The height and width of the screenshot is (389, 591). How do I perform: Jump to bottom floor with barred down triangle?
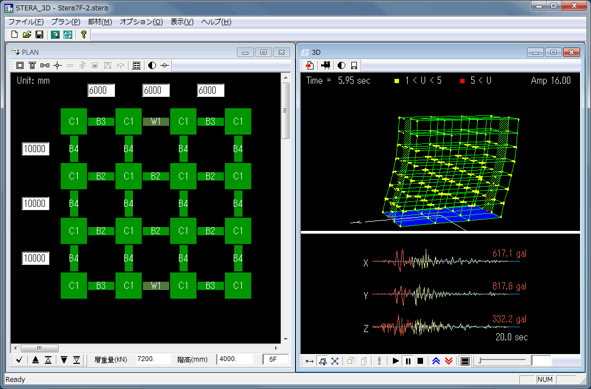77,360
